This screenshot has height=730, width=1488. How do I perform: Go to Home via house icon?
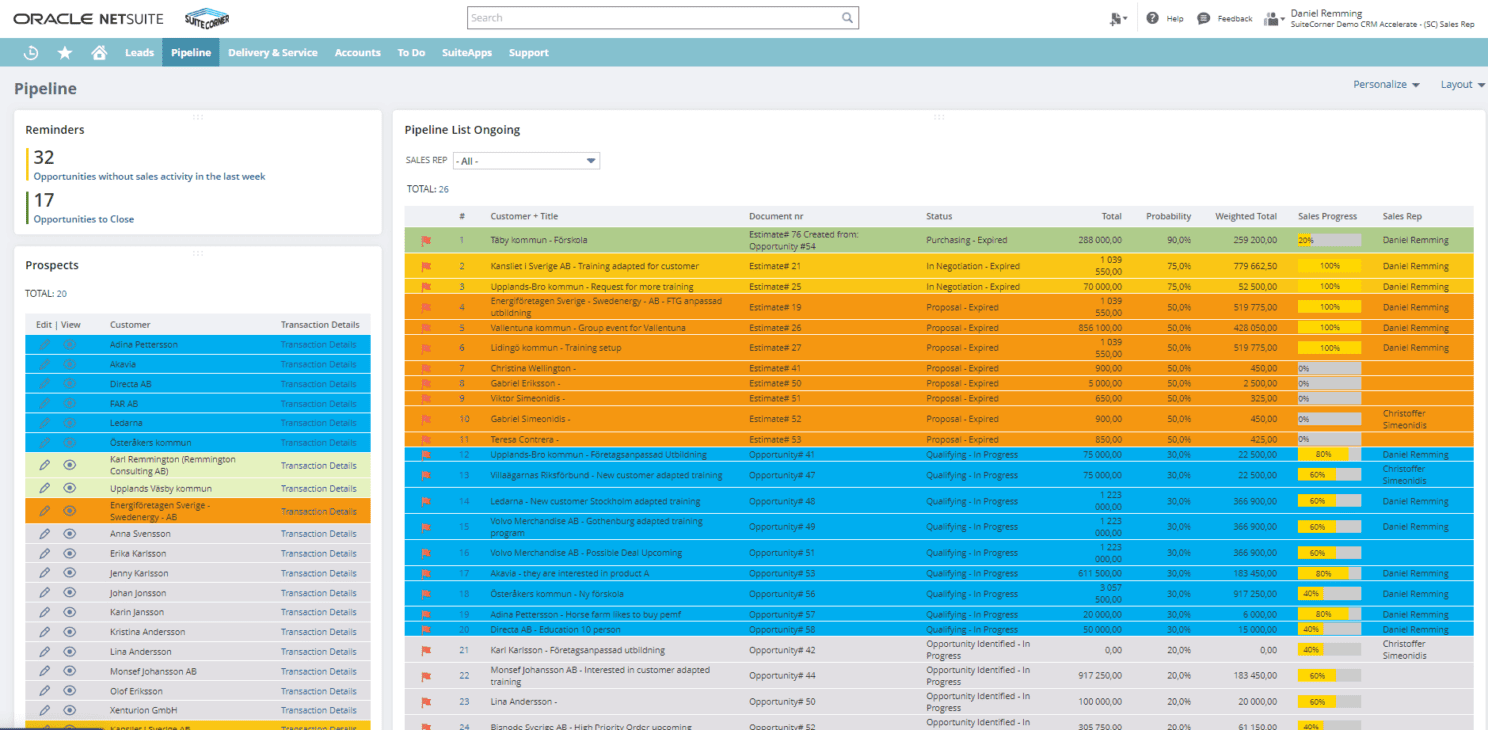click(x=99, y=53)
